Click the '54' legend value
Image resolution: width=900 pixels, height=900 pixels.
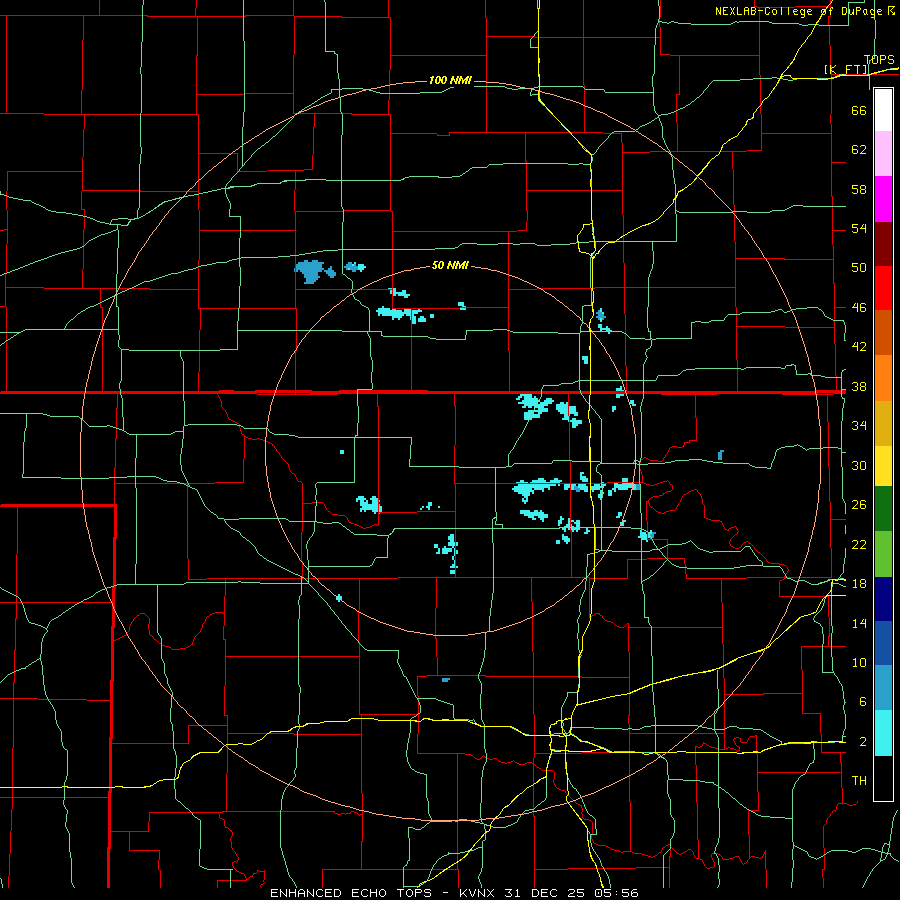click(859, 228)
